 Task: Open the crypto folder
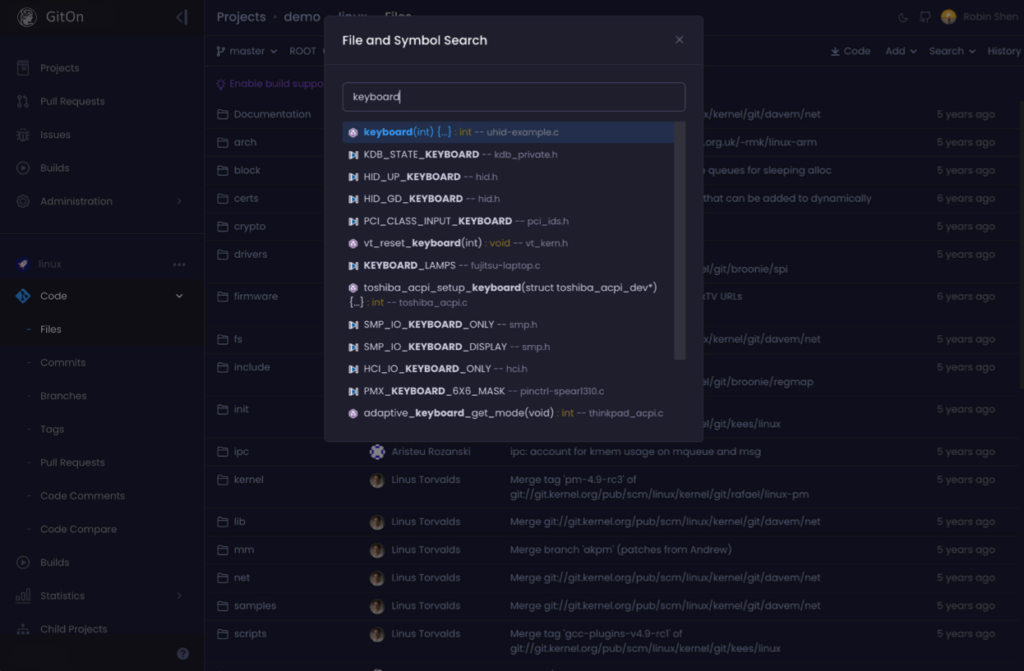pos(249,227)
